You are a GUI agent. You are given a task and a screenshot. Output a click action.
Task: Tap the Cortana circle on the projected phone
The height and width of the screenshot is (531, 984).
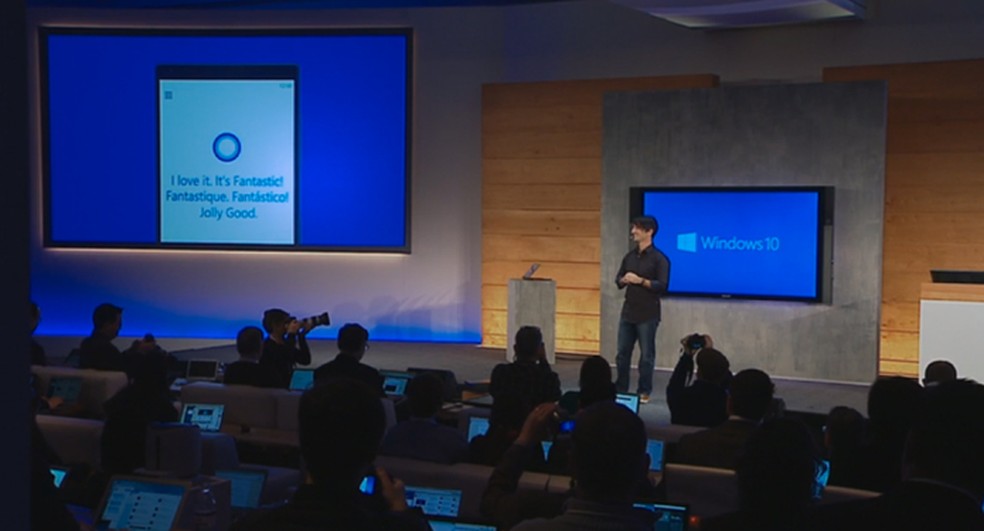227,147
